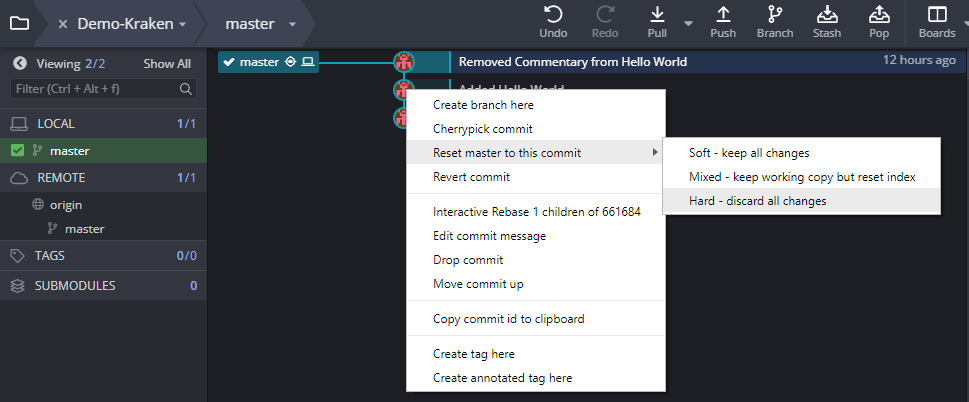Image resolution: width=969 pixels, height=402 pixels.
Task: Click the master branch label in the graph
Action: tap(268, 62)
